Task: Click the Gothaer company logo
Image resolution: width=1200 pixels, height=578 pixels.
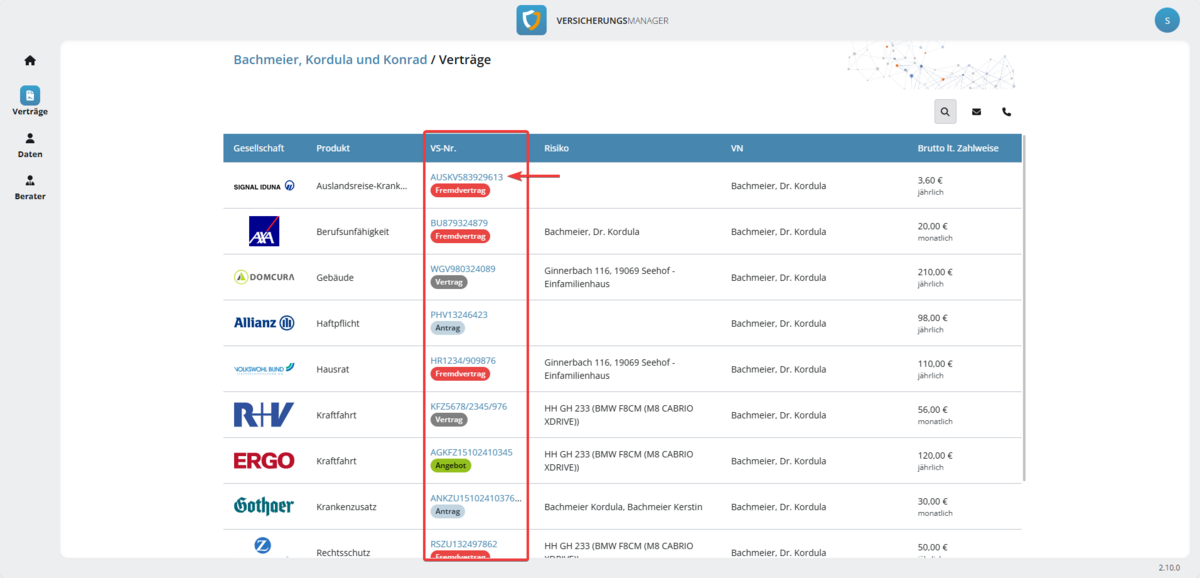Action: (263, 507)
